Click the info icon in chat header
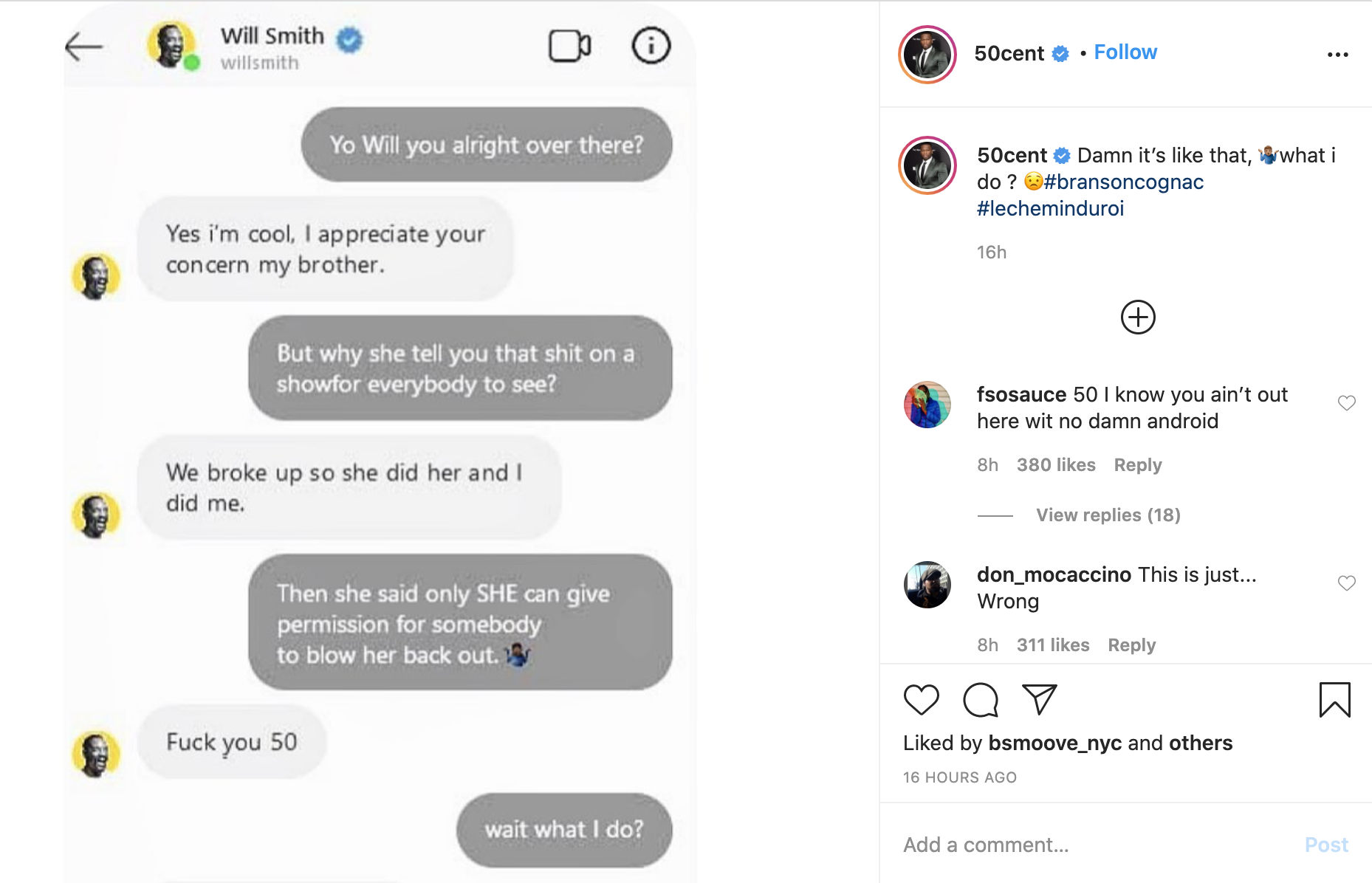The width and height of the screenshot is (1372, 883). [651, 47]
